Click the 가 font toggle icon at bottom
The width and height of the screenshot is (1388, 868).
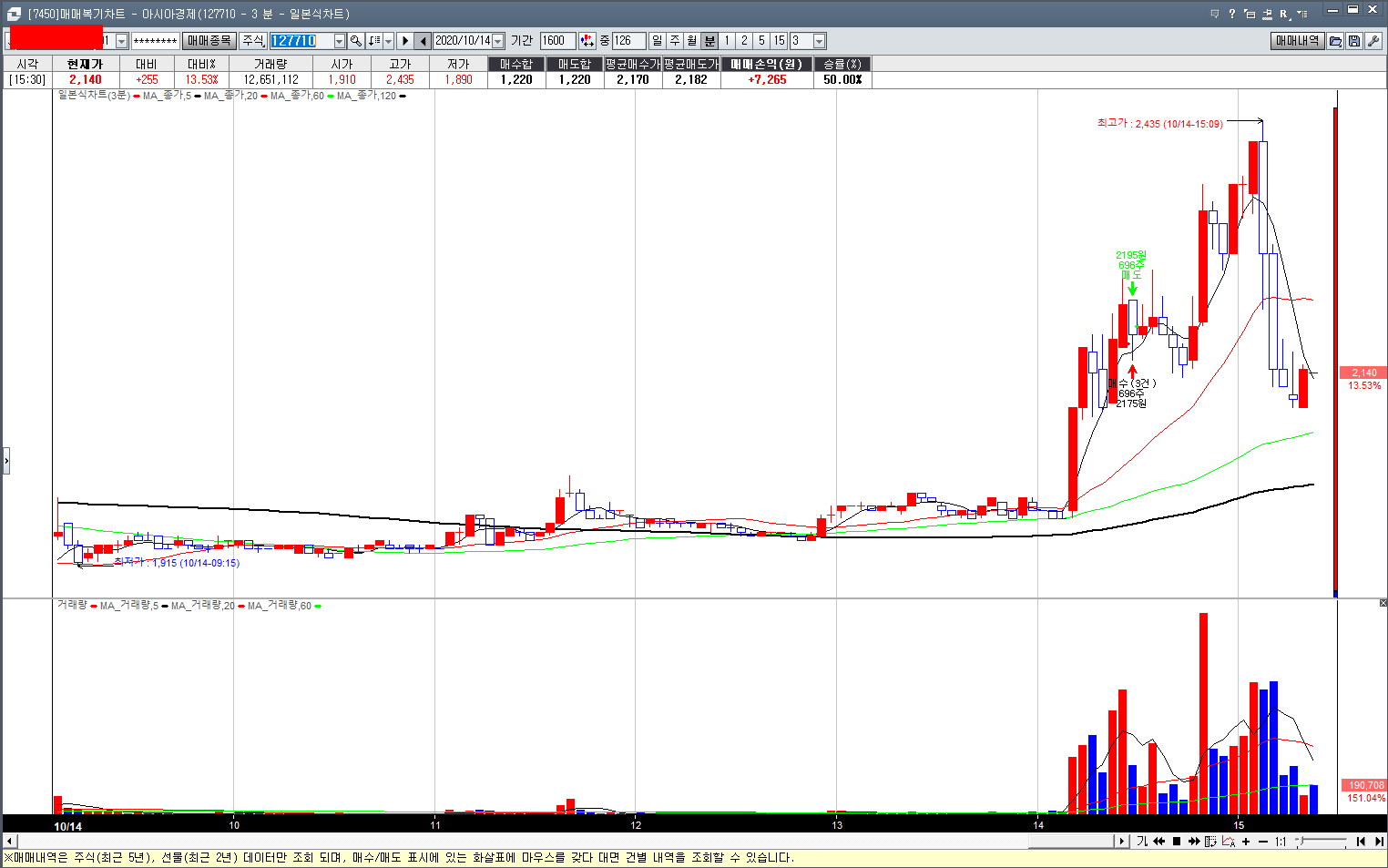(x=1142, y=842)
